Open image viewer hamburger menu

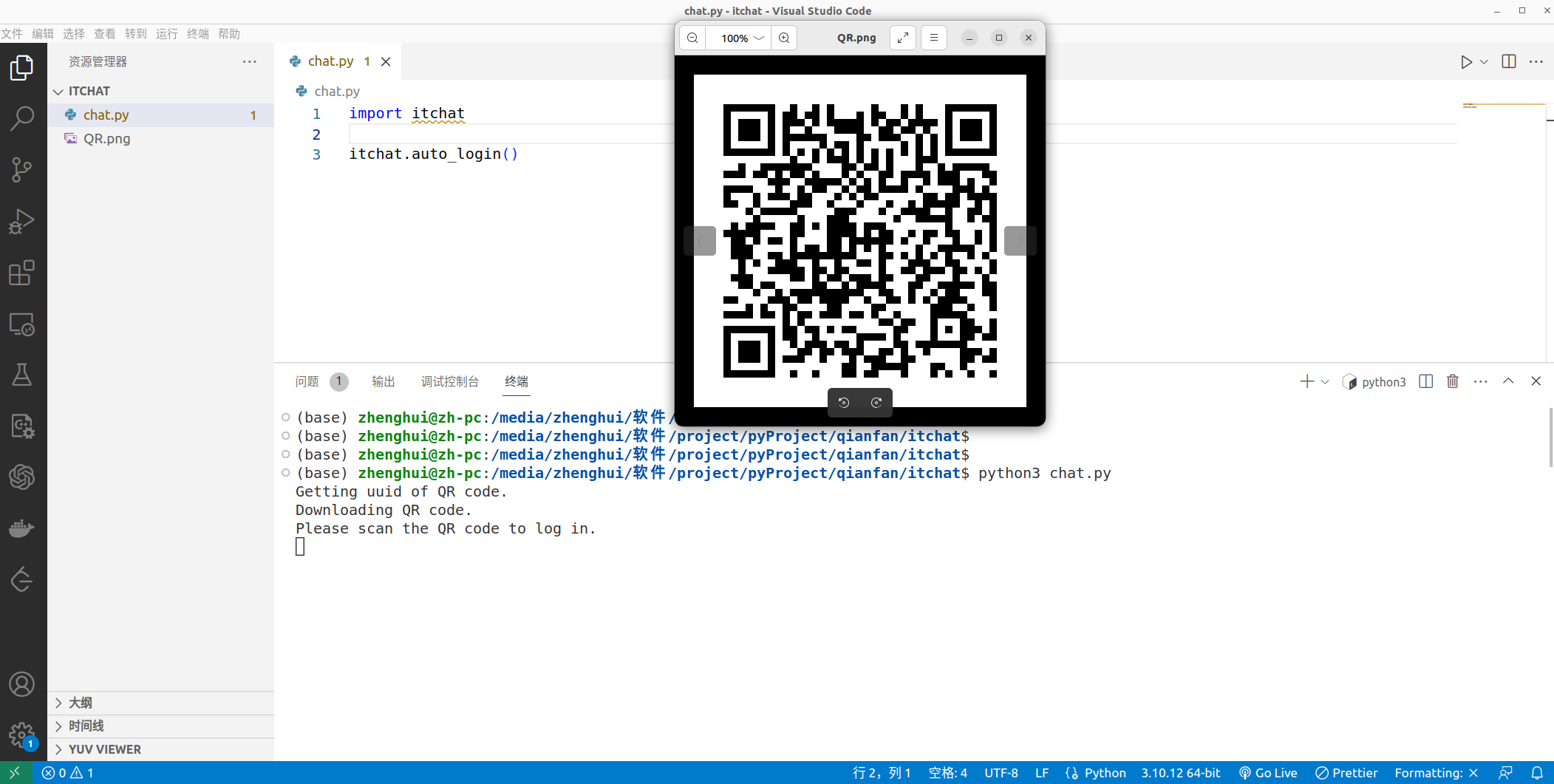934,38
